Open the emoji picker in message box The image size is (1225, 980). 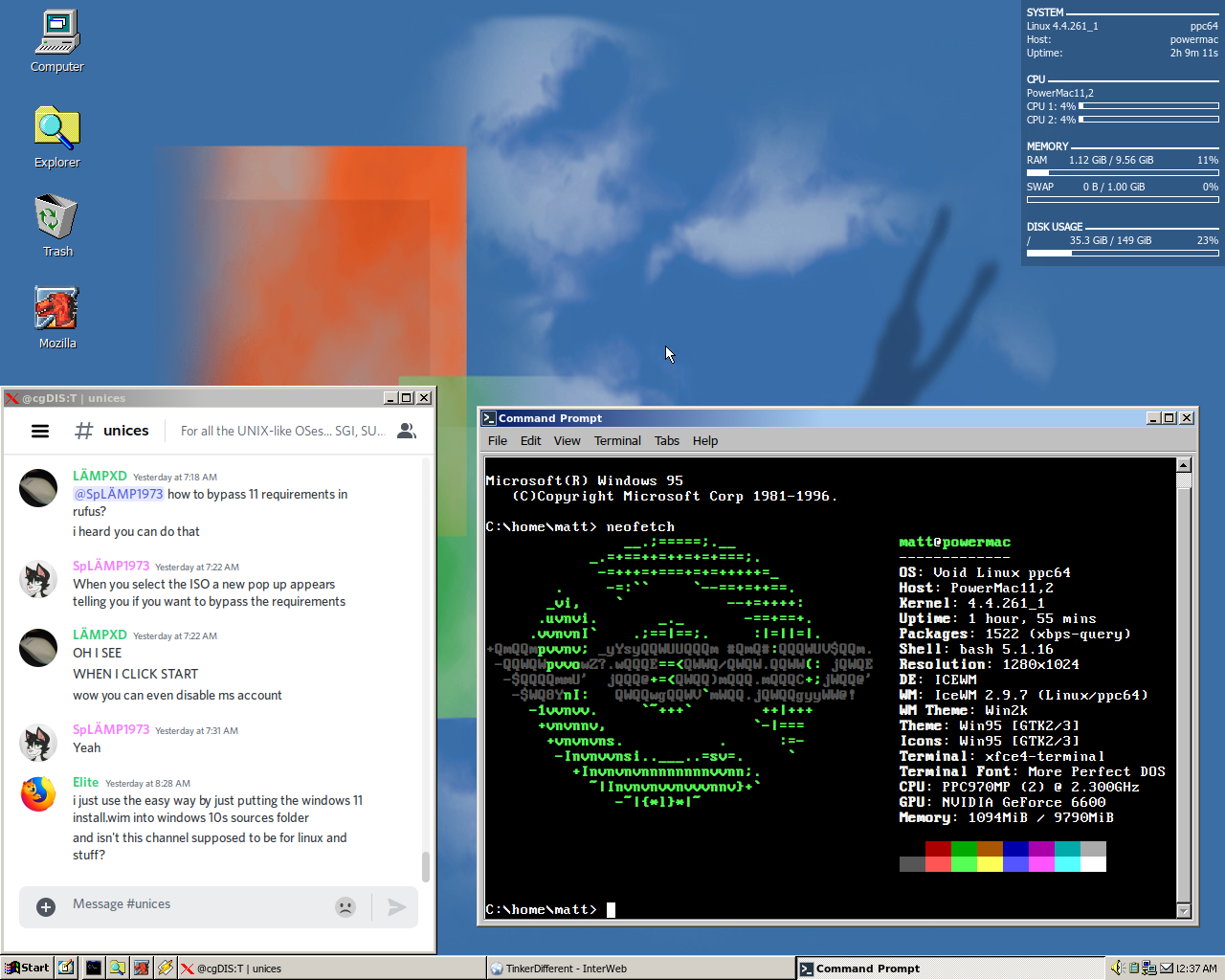(x=345, y=906)
